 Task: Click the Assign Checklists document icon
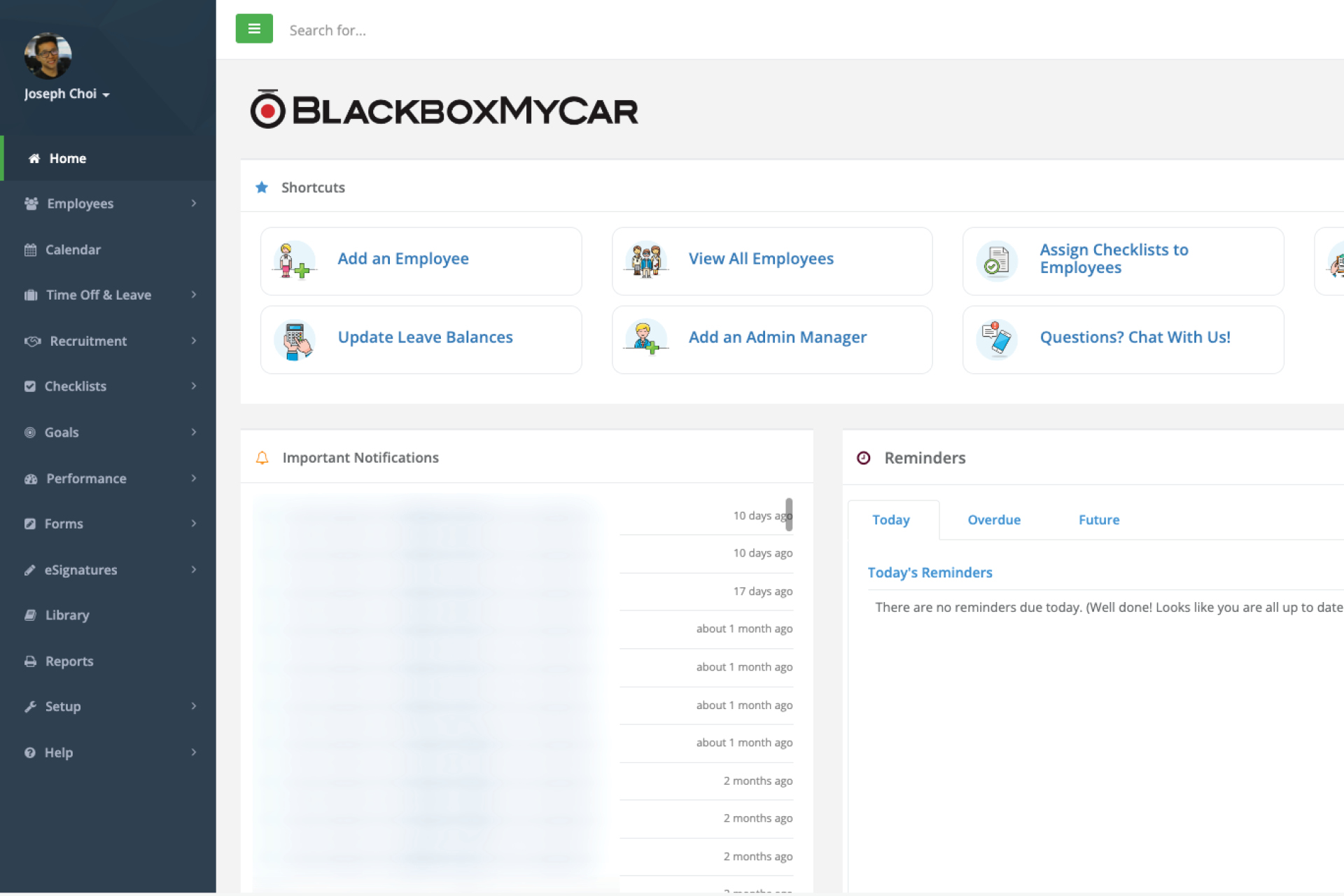coord(996,261)
